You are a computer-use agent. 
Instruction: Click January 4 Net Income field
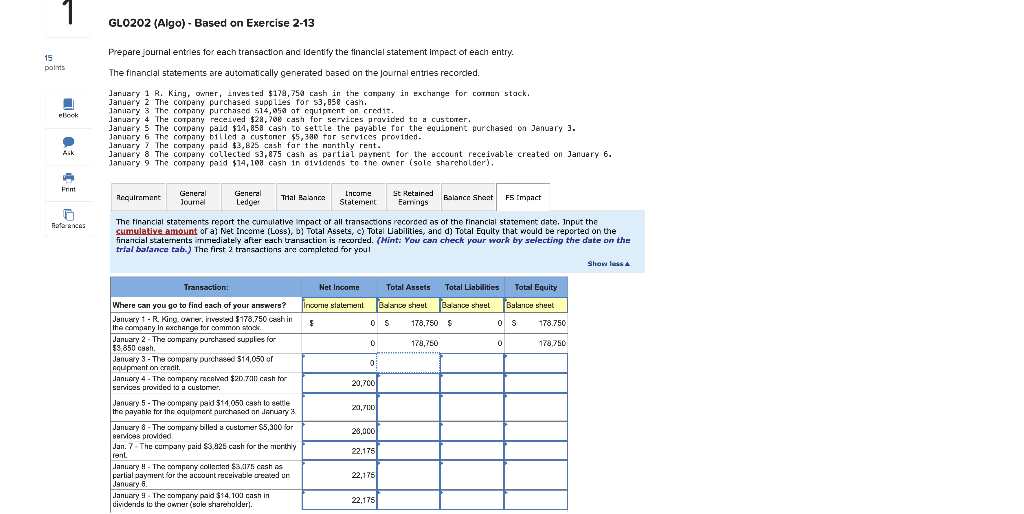(339, 383)
